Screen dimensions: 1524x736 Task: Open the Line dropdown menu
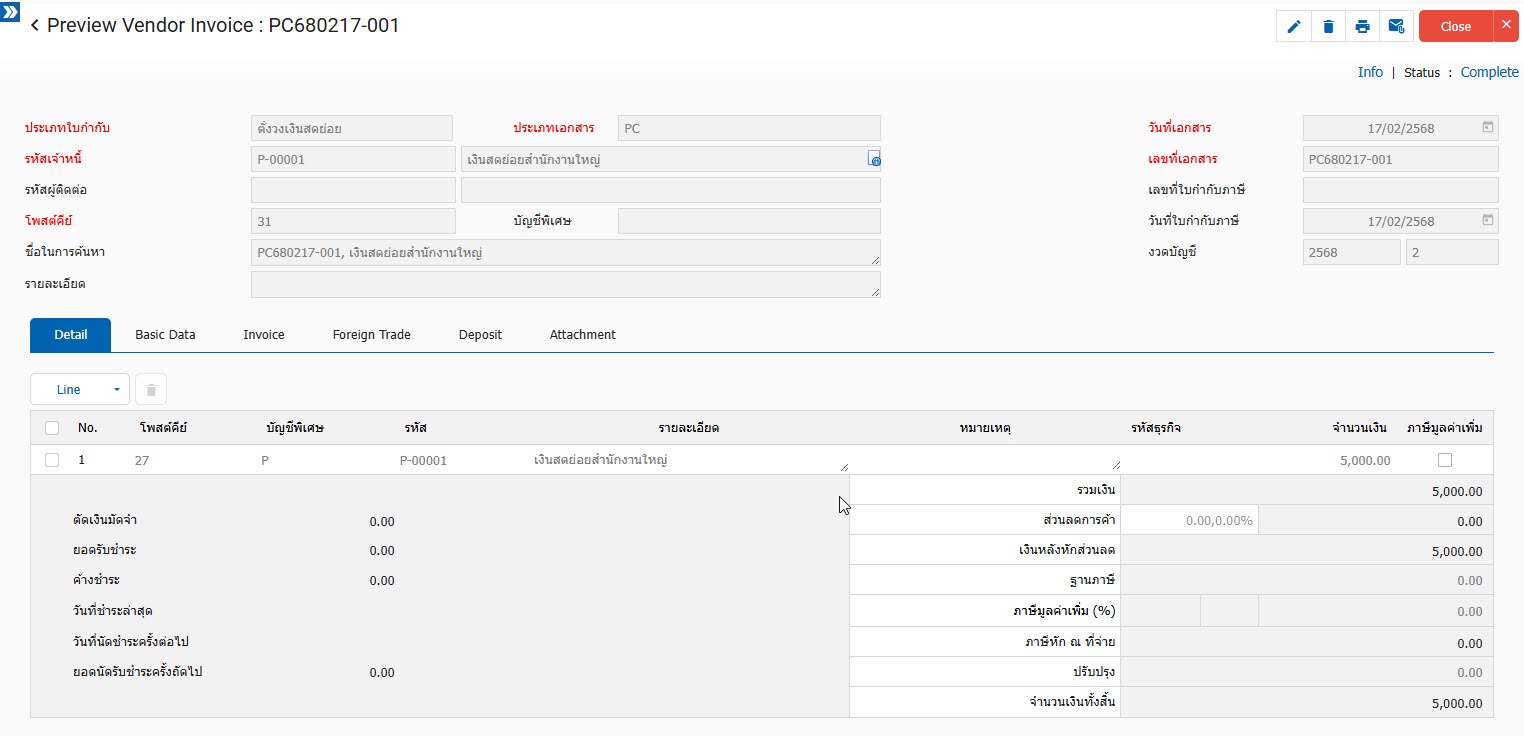click(80, 390)
